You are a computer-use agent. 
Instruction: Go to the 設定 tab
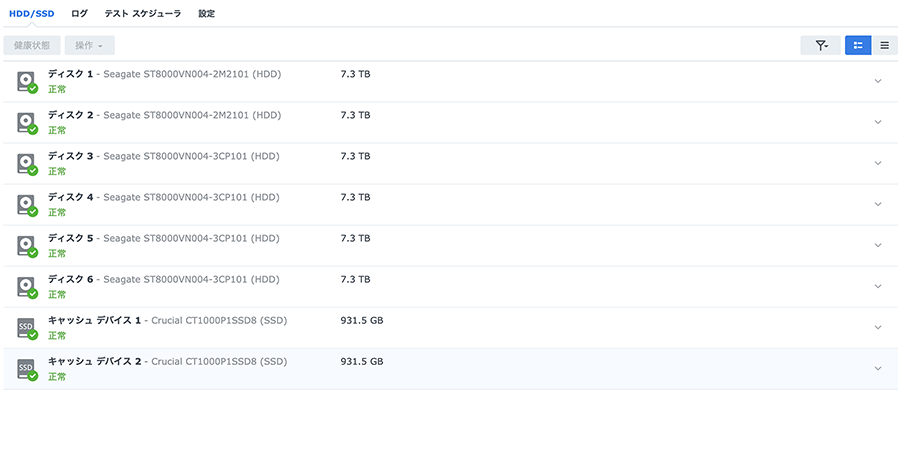pyautogui.click(x=206, y=14)
